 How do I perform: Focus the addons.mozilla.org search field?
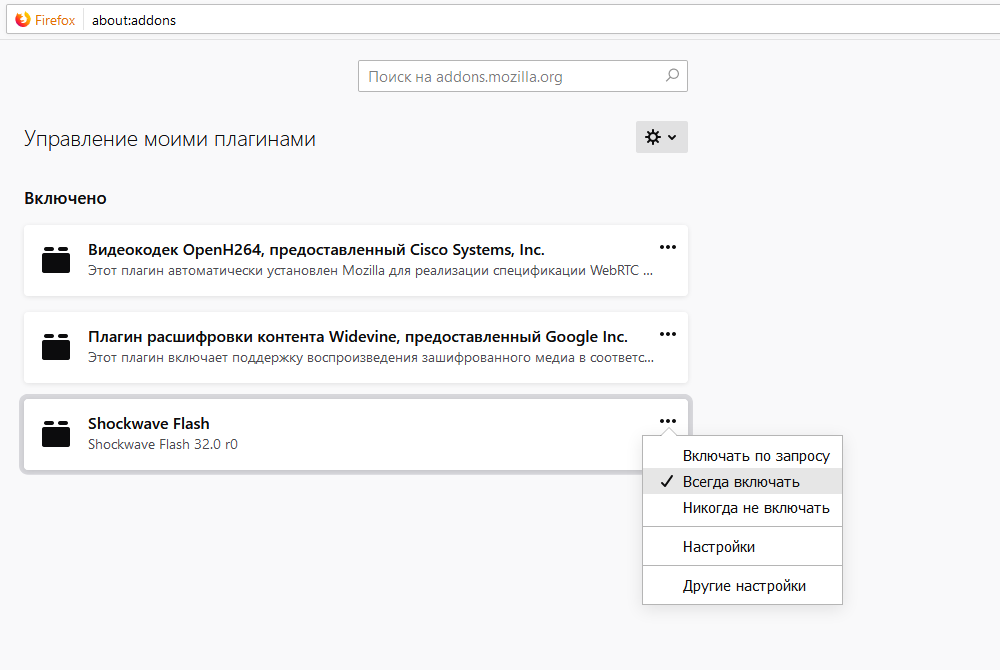pyautogui.click(x=510, y=76)
